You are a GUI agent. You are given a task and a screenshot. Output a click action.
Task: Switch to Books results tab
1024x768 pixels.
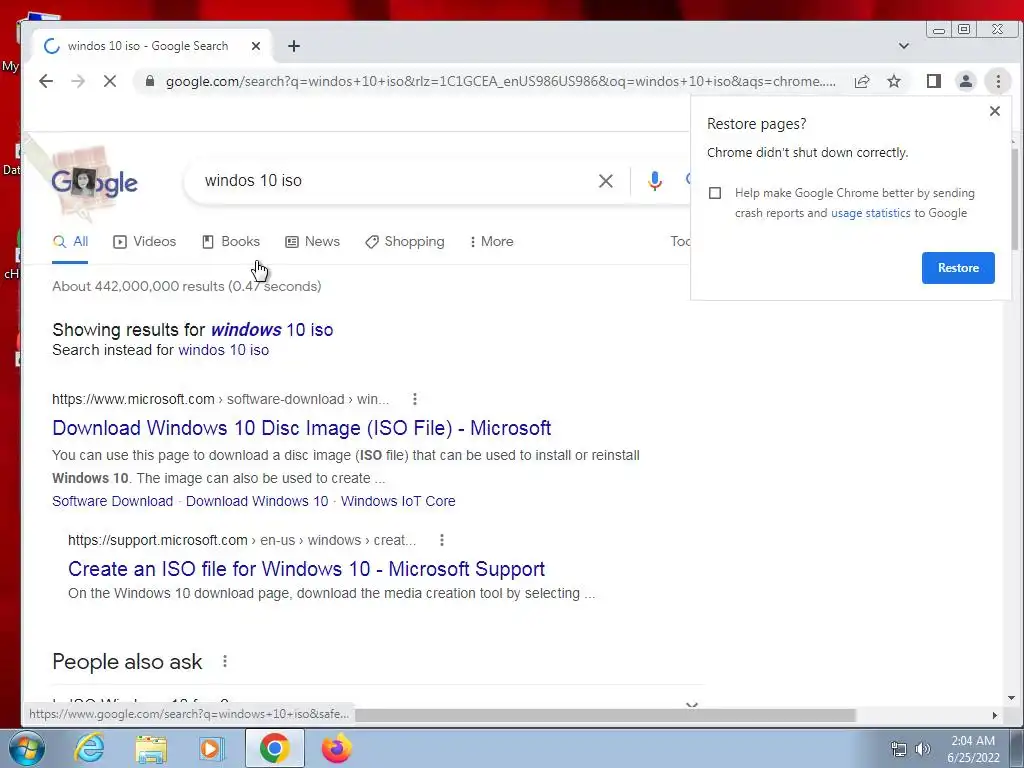[231, 242]
